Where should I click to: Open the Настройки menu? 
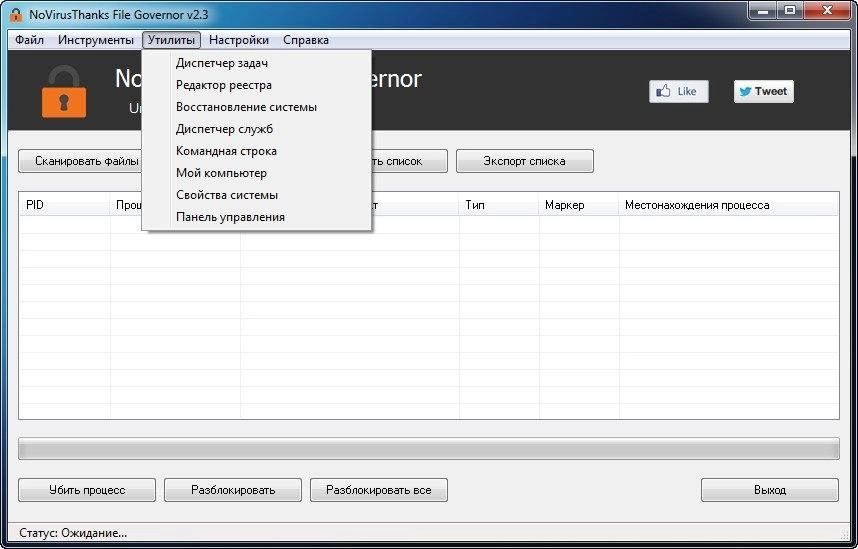tap(239, 40)
